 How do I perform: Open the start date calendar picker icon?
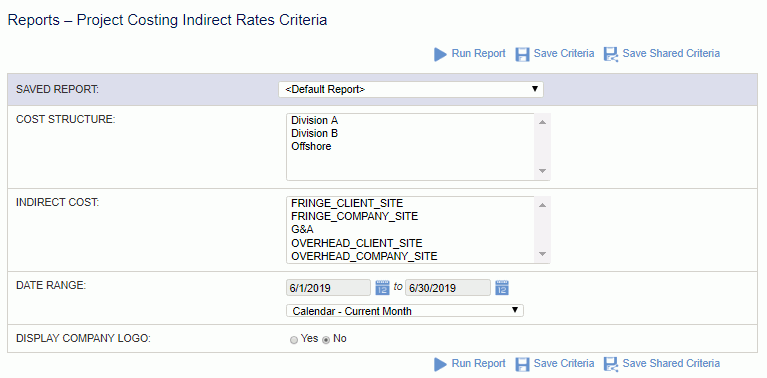(x=382, y=288)
